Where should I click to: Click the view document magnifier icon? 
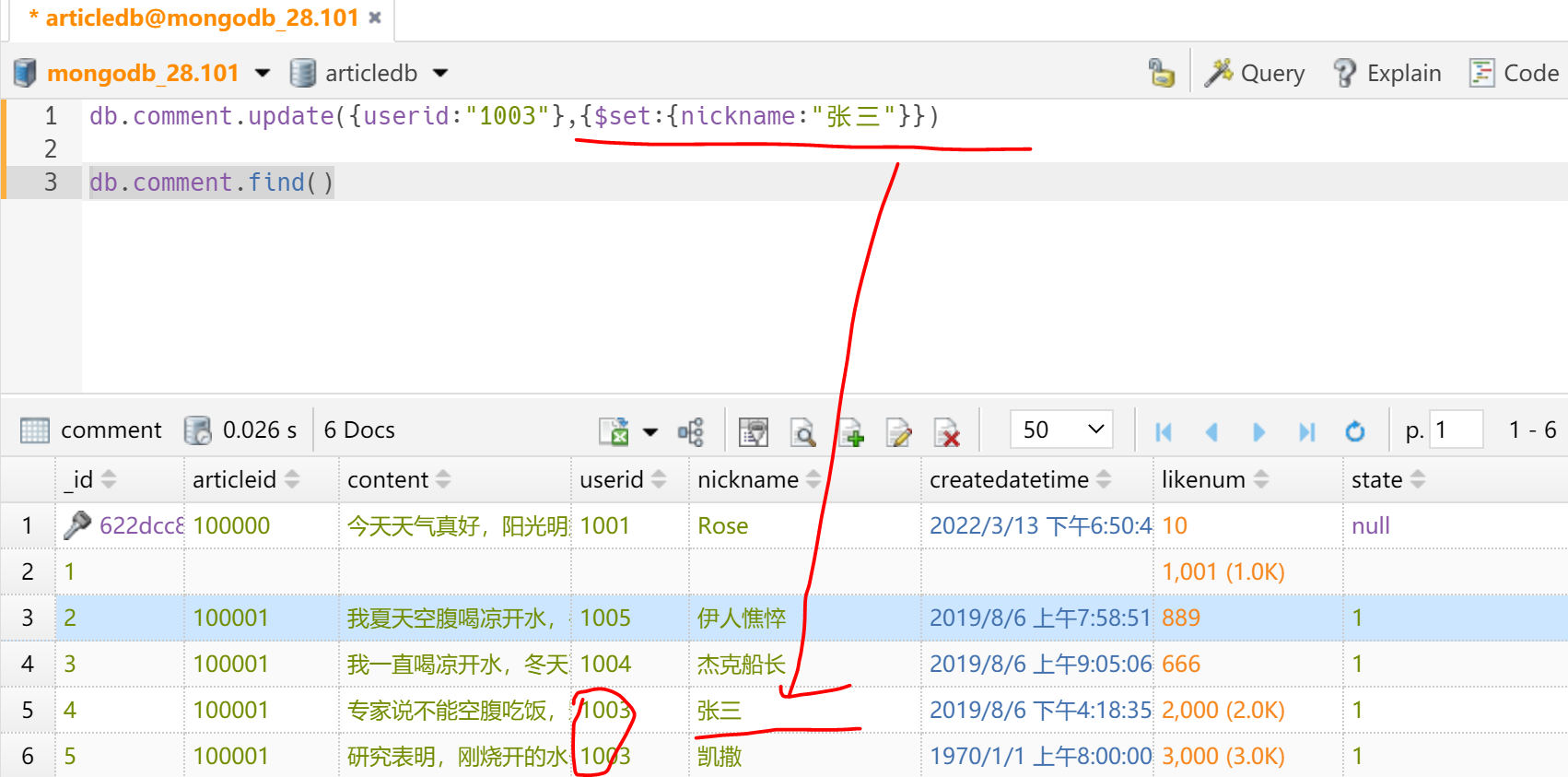pos(802,430)
